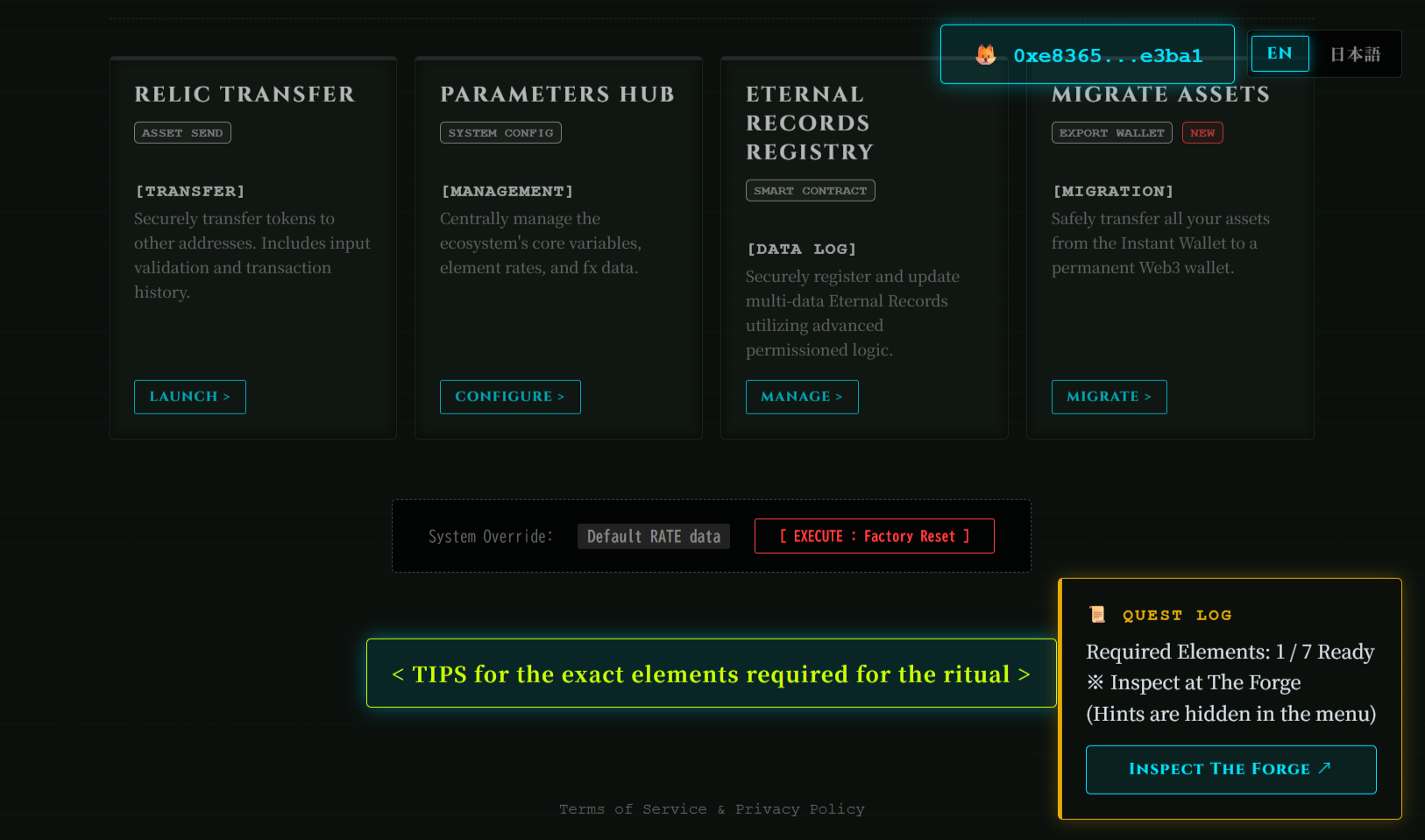Click MANAGE for Eternal Records Registry
The image size is (1425, 840).
click(802, 397)
